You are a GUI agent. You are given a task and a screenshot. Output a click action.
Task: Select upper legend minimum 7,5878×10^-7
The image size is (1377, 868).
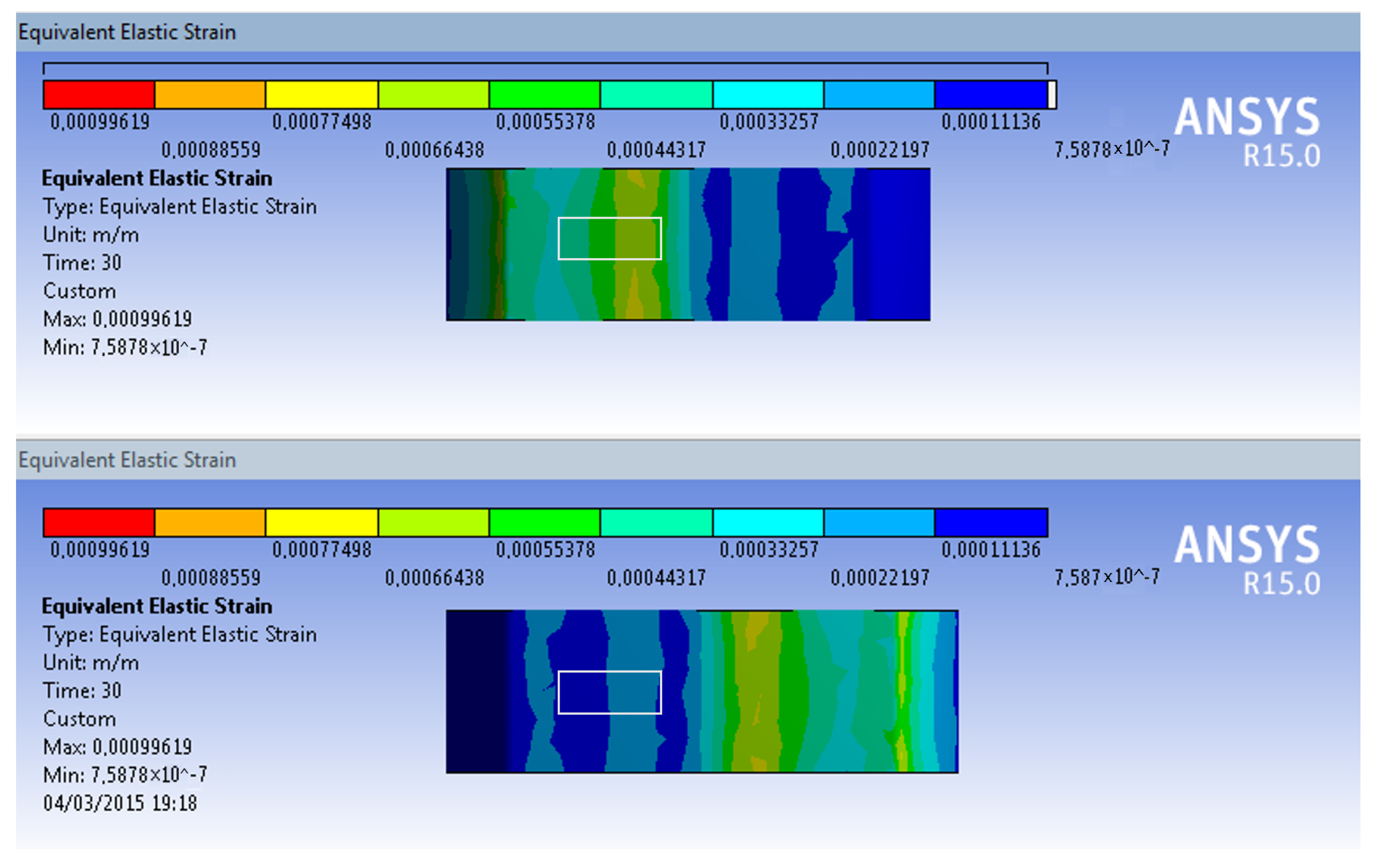1112,149
